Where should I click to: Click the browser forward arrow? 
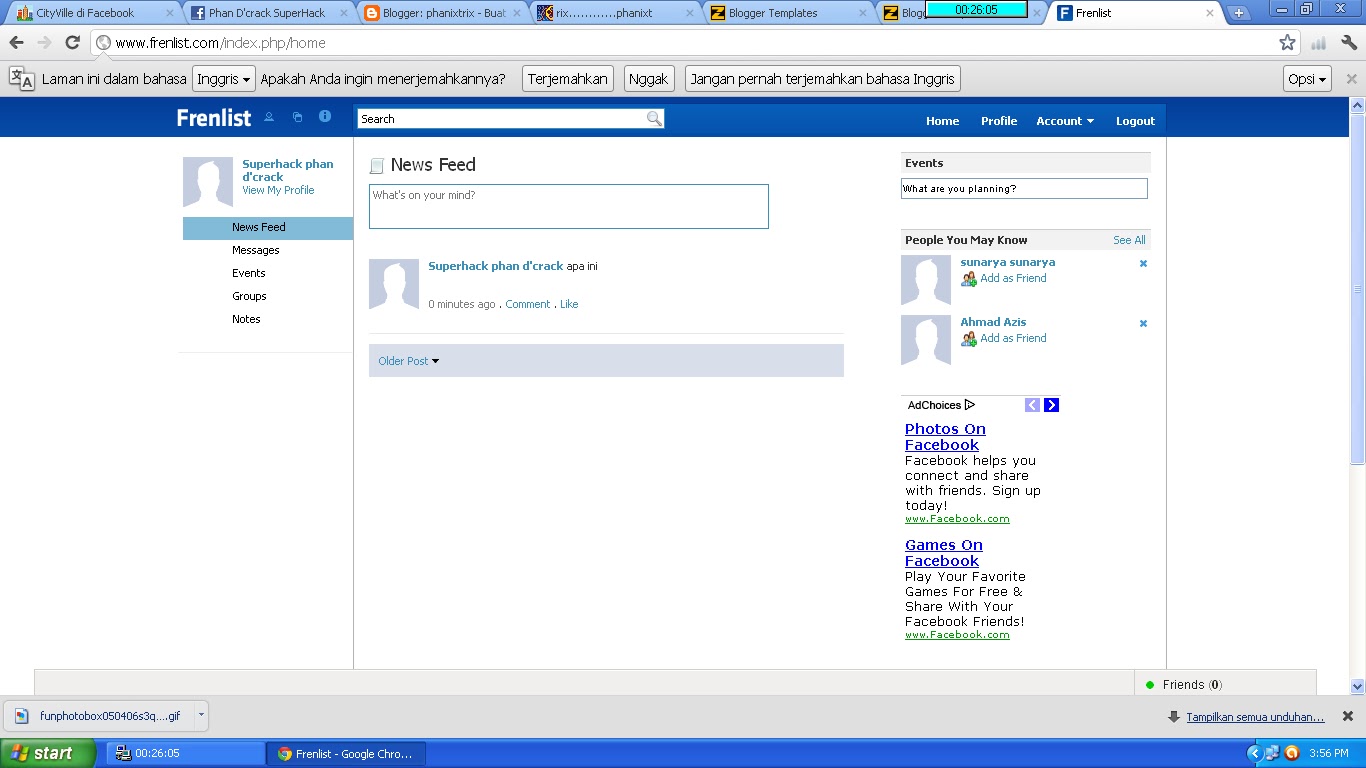pos(44,42)
